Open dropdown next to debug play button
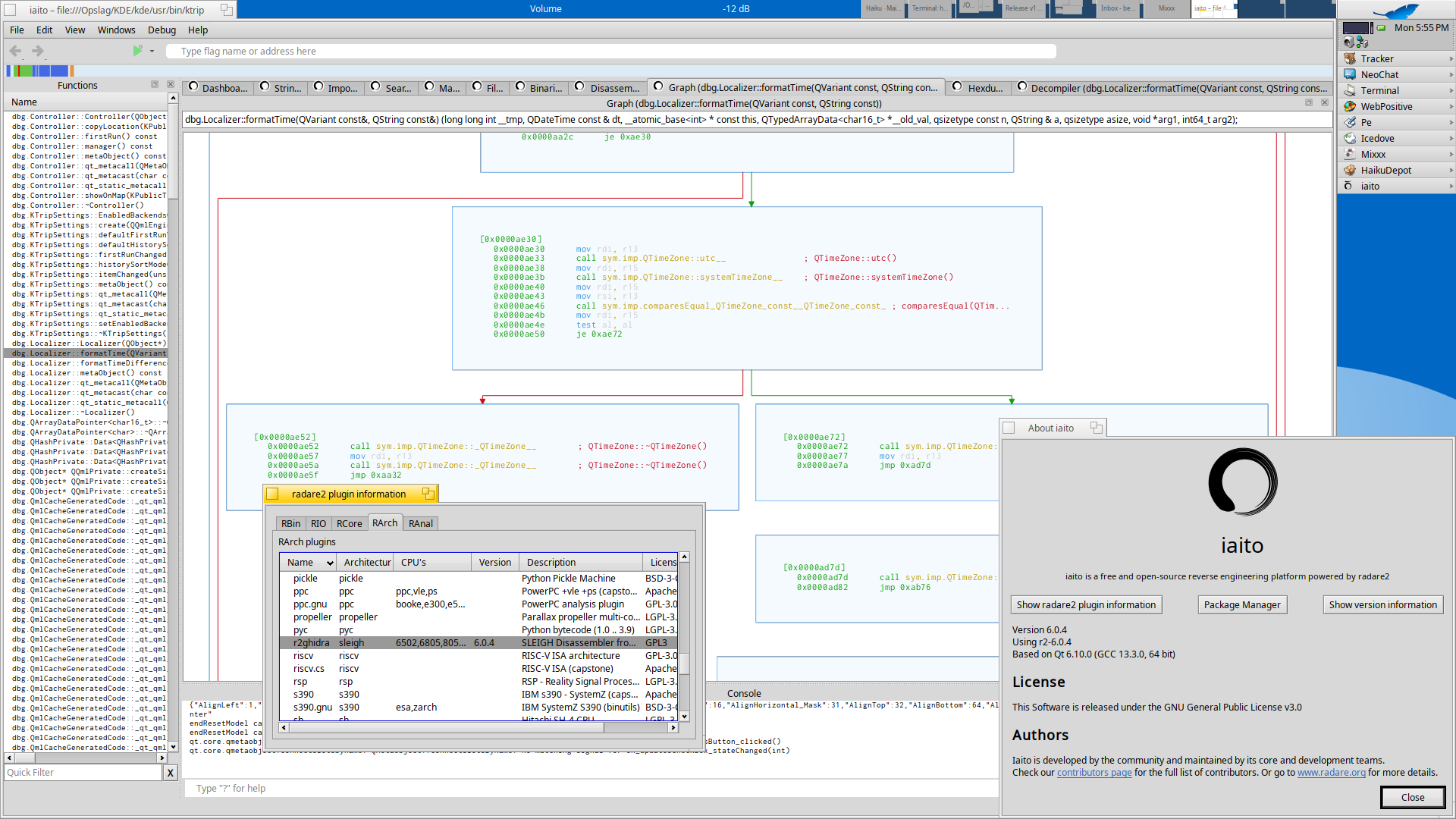The height and width of the screenshot is (819, 1456). point(152,52)
